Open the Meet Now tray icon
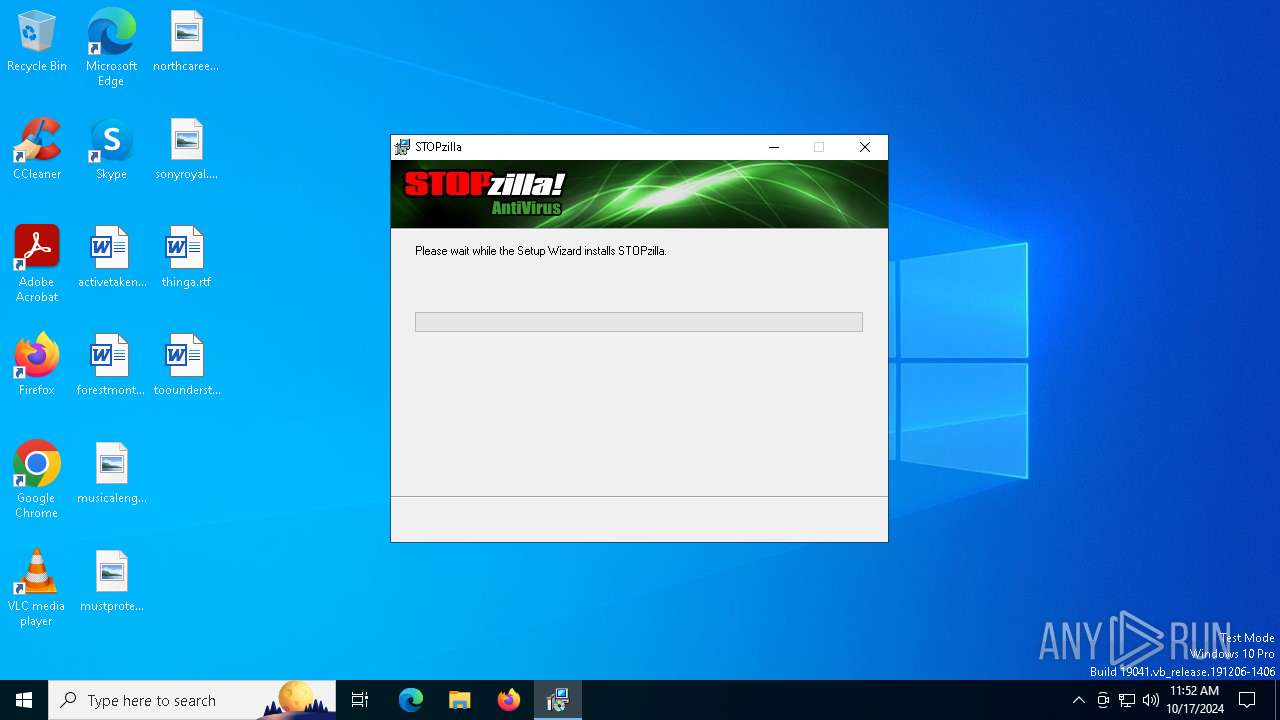1280x720 pixels. 1103,700
